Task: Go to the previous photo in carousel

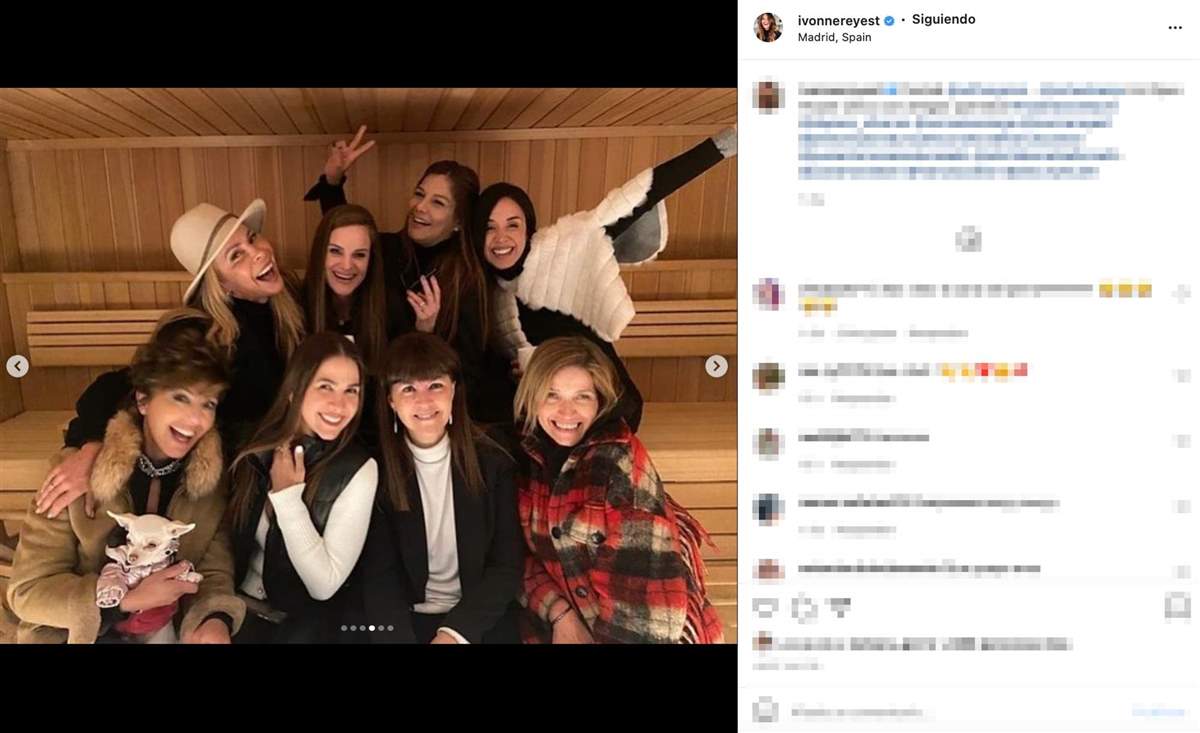Action: point(17,366)
